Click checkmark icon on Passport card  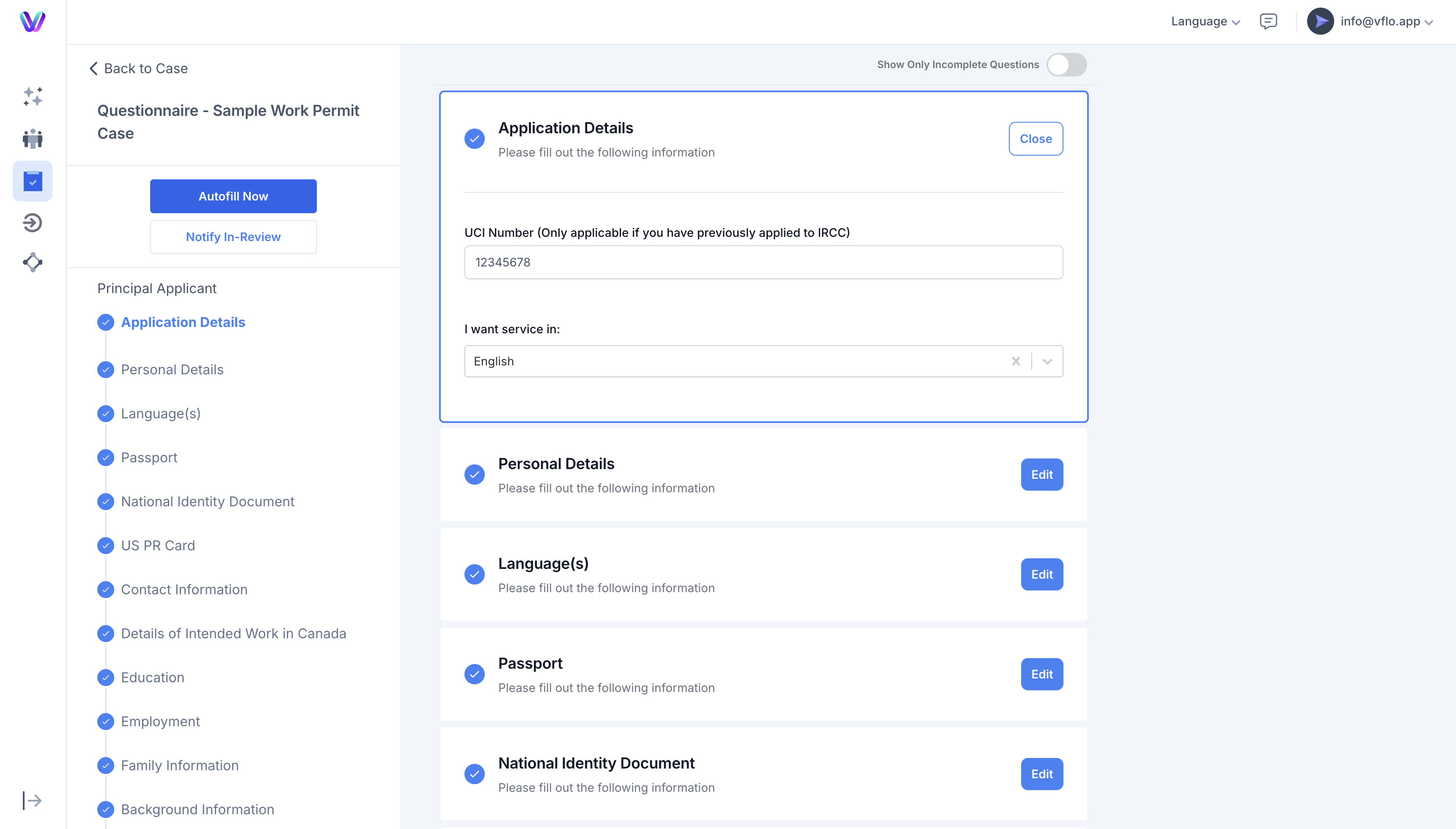pyautogui.click(x=474, y=674)
